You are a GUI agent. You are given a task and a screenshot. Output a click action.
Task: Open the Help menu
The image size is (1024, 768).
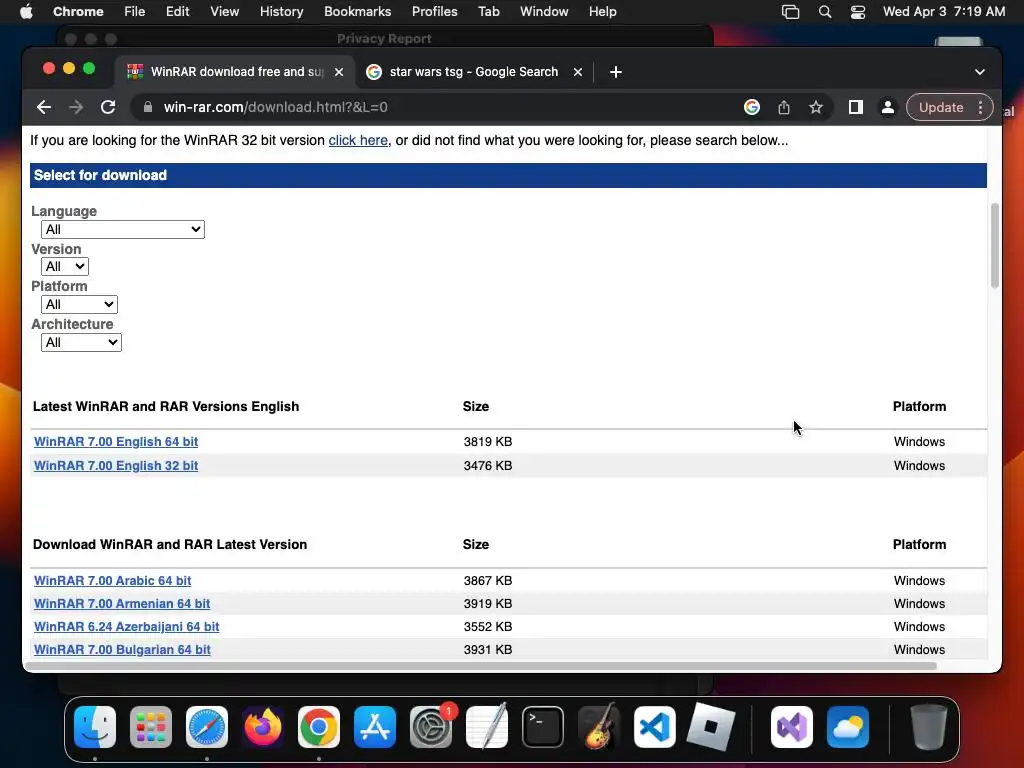point(602,12)
